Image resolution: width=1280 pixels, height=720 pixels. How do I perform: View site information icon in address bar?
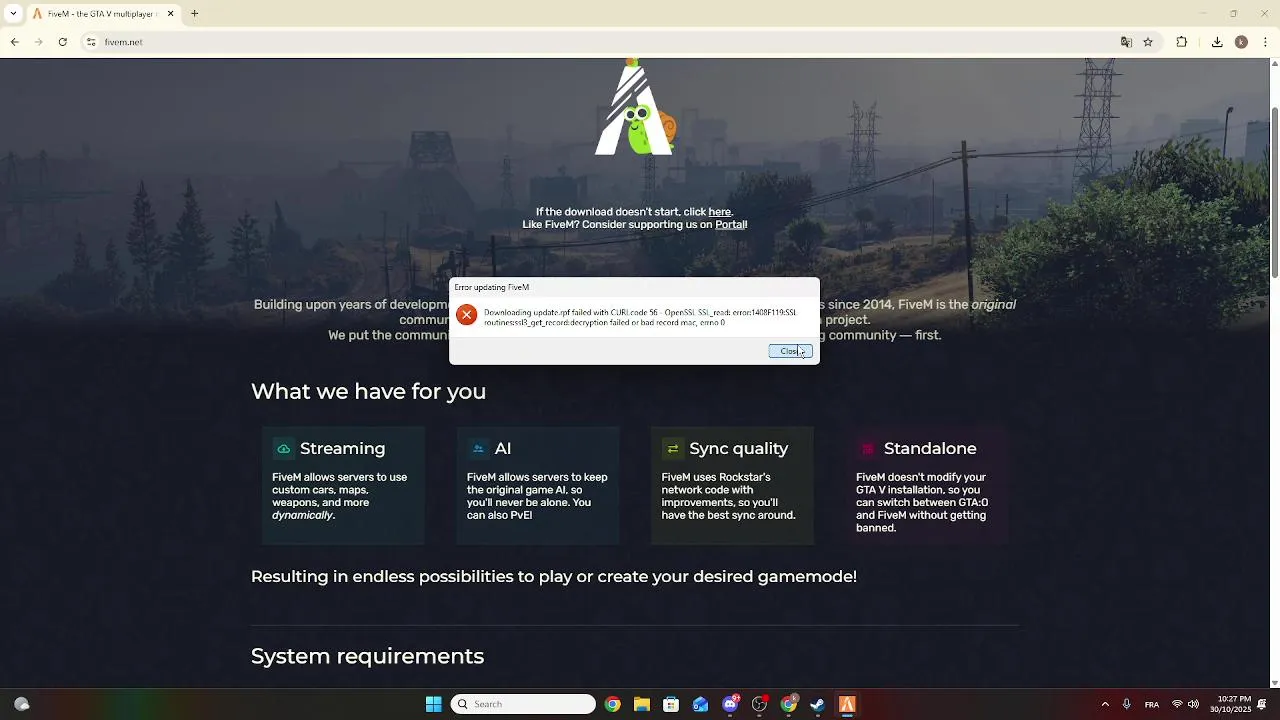pos(91,42)
